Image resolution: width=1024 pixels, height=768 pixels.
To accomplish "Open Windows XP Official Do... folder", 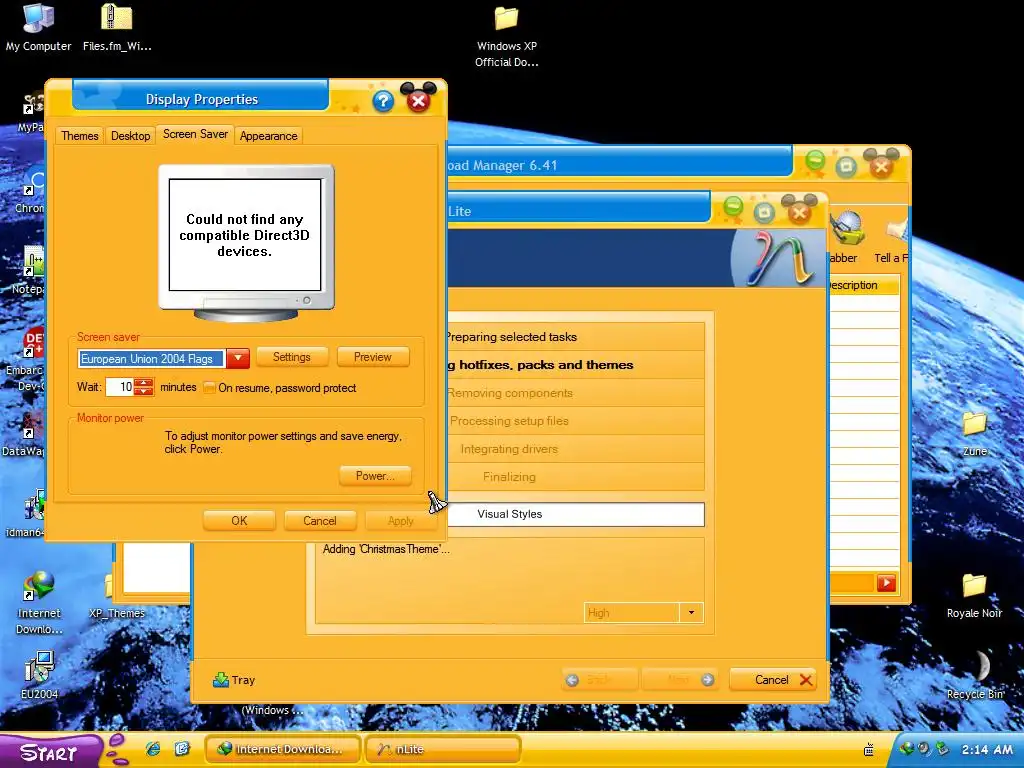I will click(x=506, y=36).
